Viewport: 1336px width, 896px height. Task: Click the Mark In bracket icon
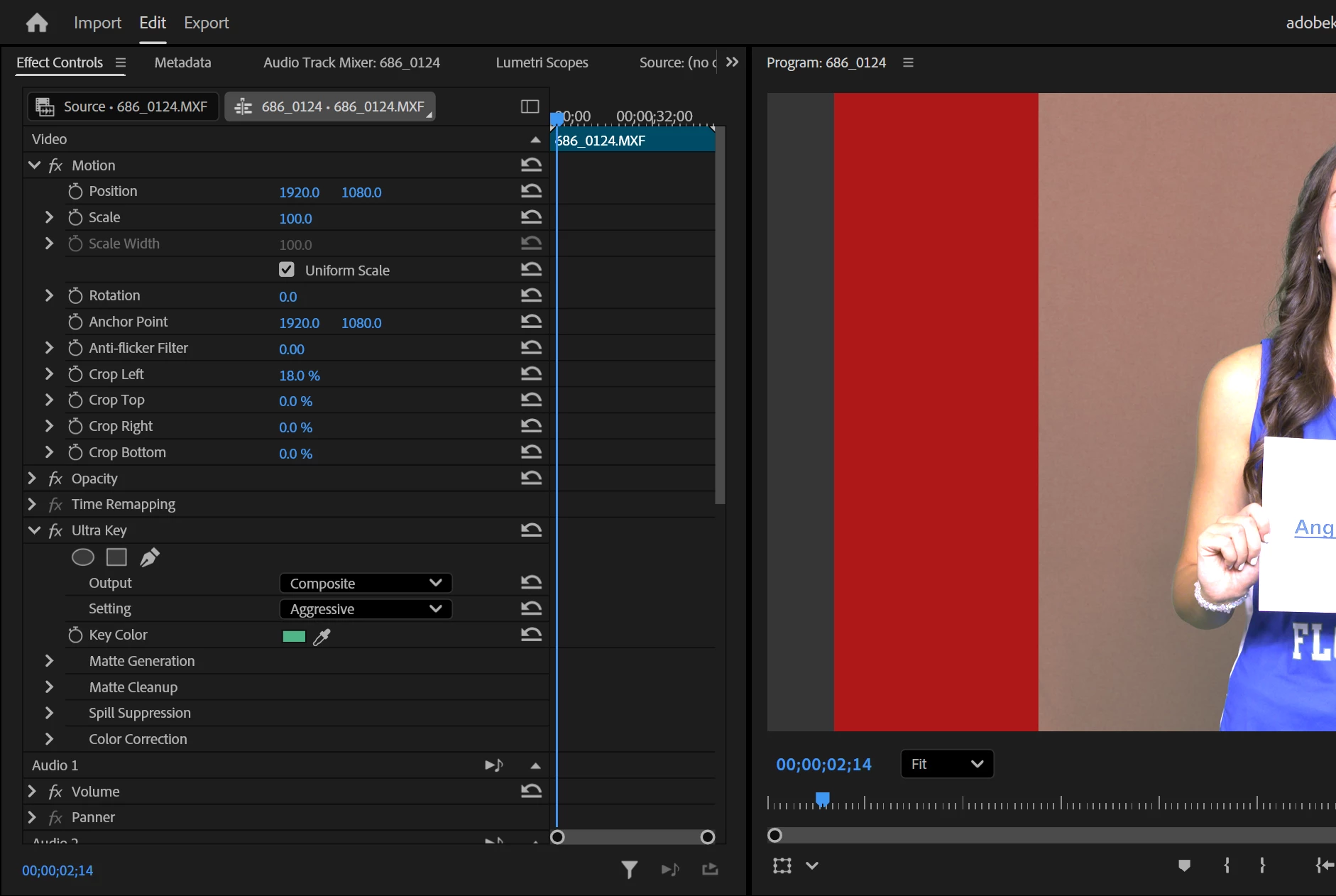pos(1227,865)
